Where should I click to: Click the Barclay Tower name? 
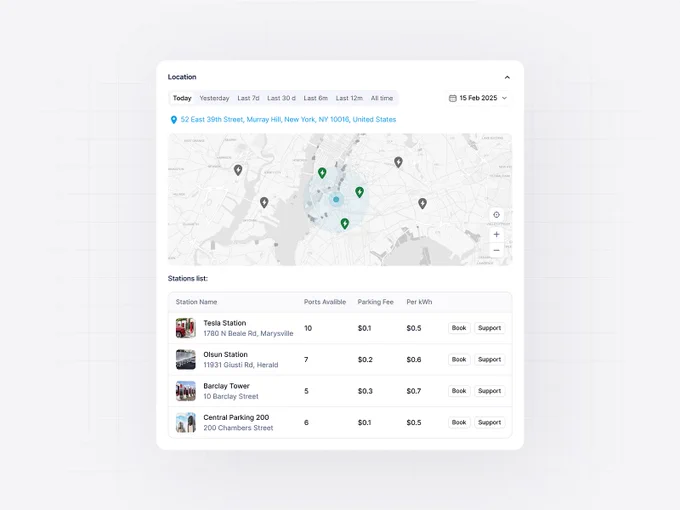(226, 386)
